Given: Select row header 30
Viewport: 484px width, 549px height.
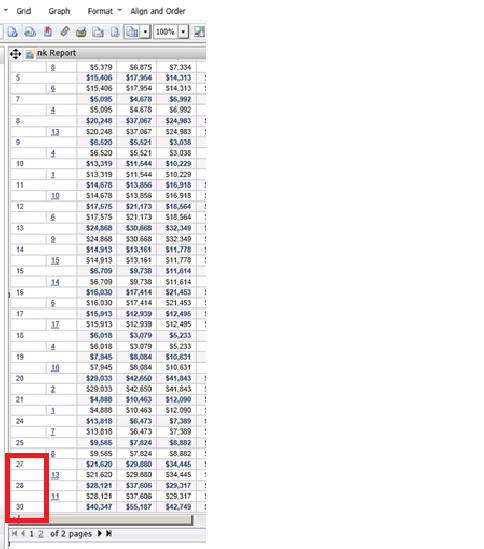Looking at the screenshot, I should click(20, 507).
